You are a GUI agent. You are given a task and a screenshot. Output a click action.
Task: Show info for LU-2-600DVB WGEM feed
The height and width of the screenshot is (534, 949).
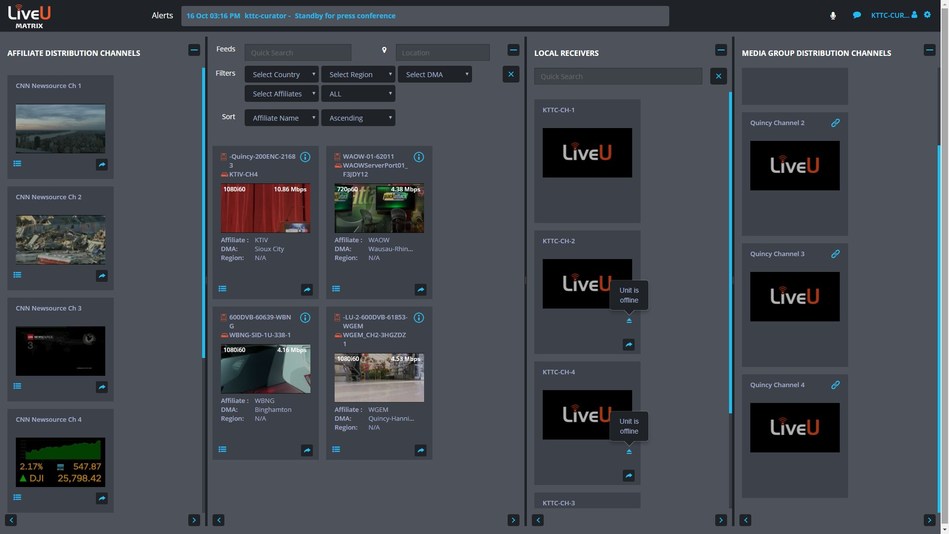pos(419,318)
